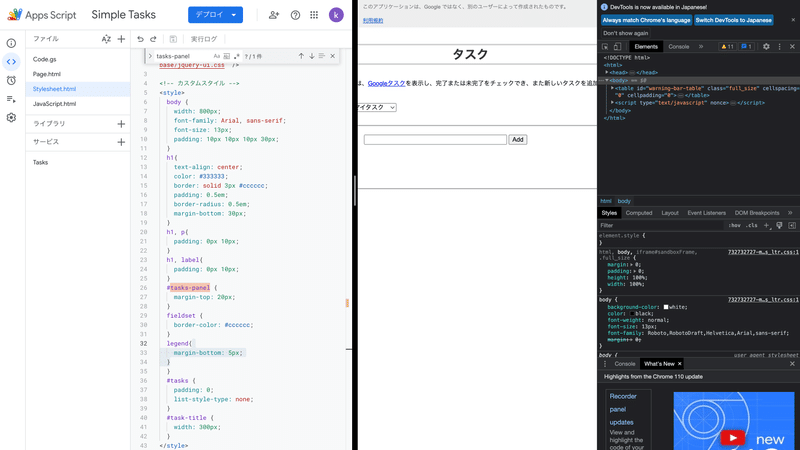This screenshot has height=450, width=800.
Task: Switch to the Computed tab
Action: pos(639,213)
